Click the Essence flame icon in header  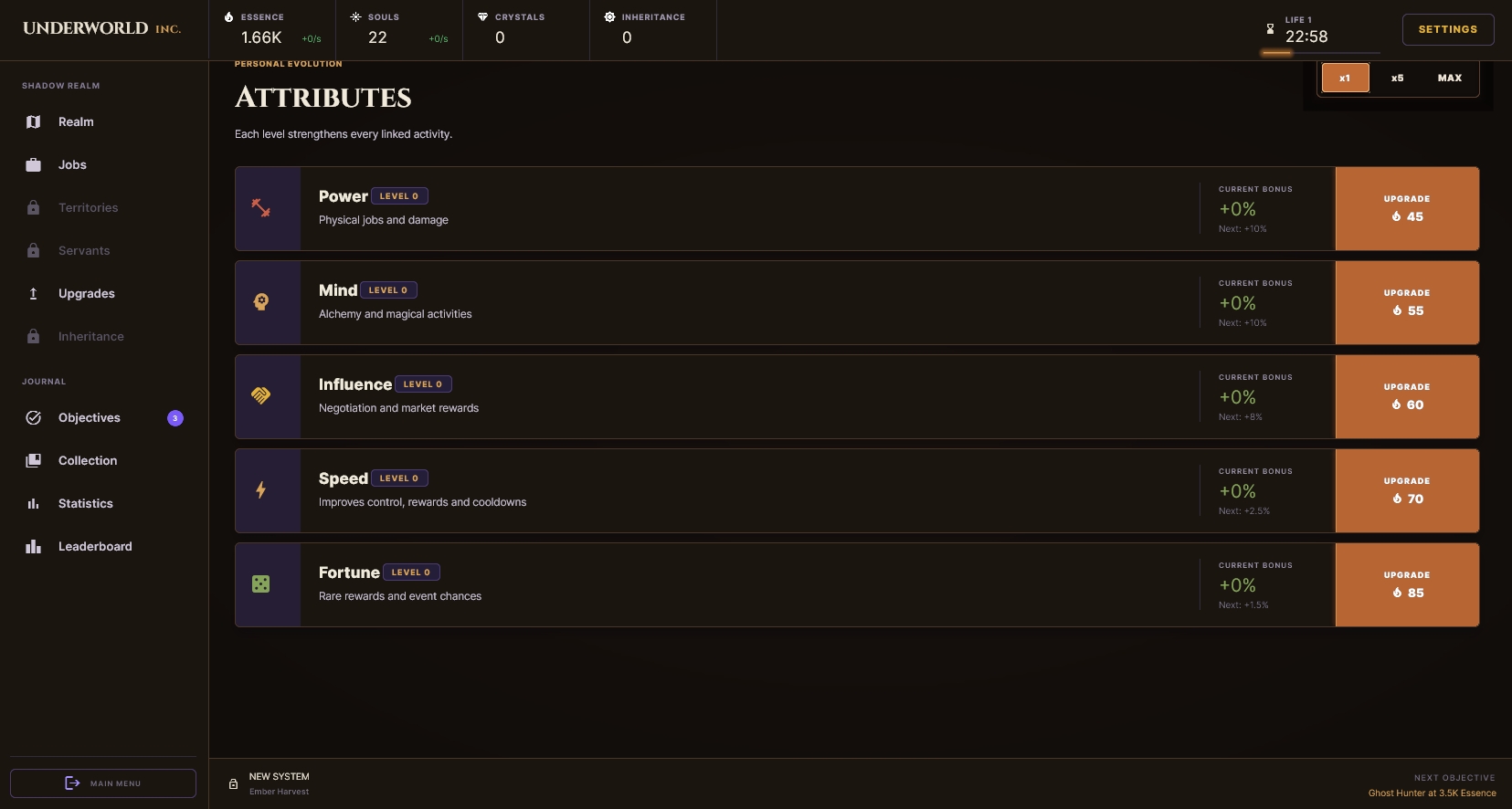coord(228,17)
